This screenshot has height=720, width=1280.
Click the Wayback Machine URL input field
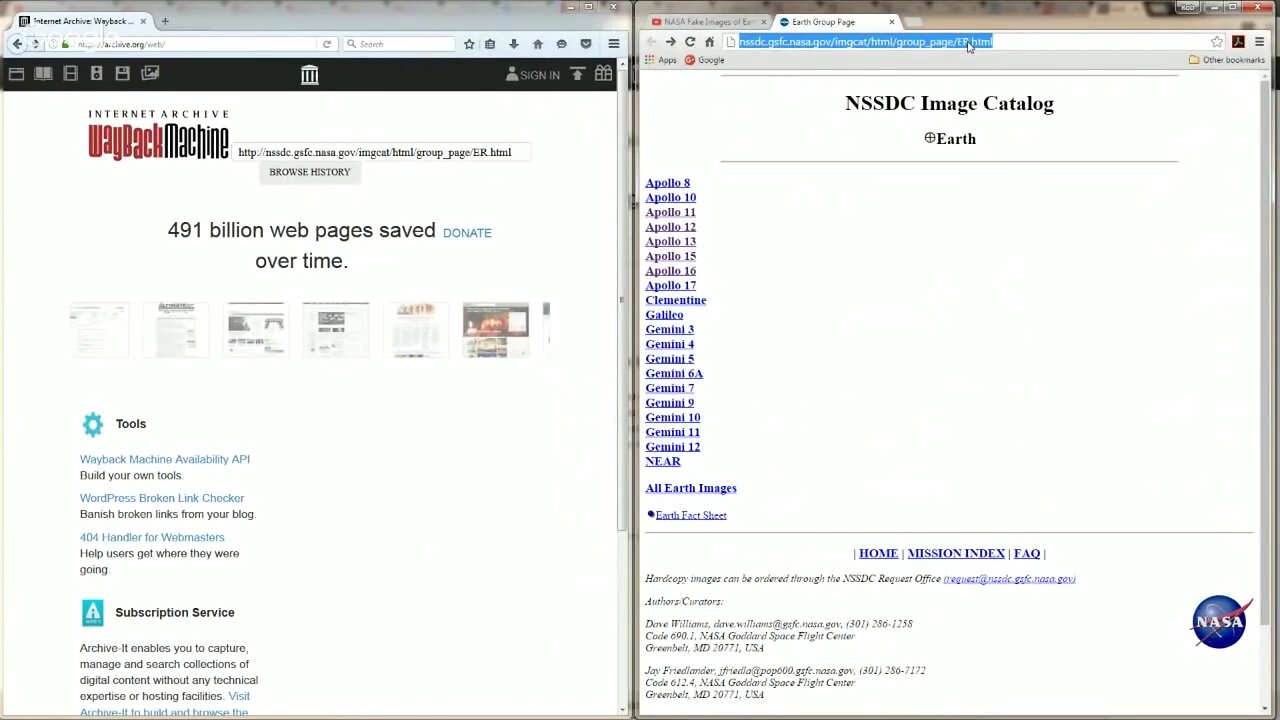381,152
